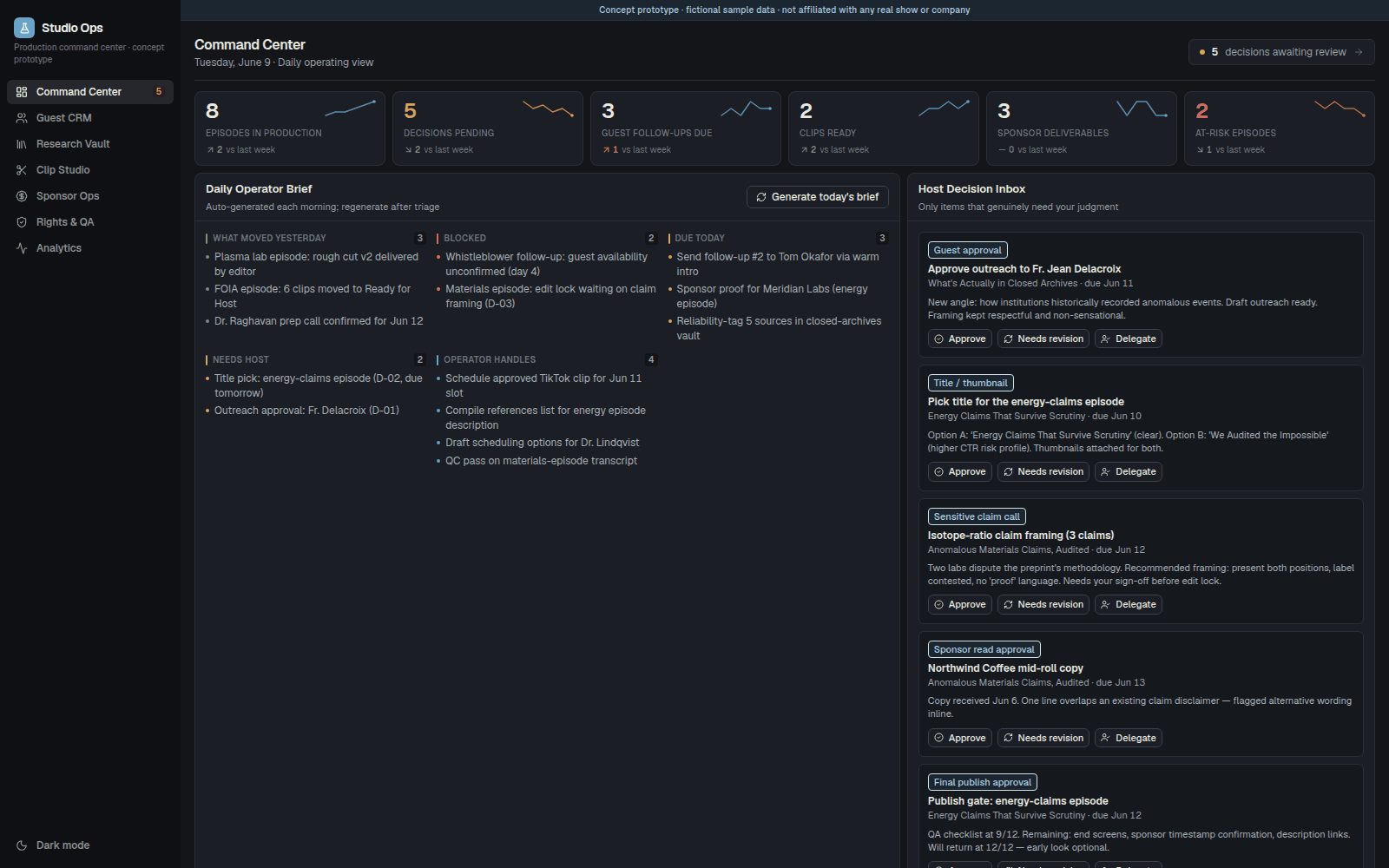Click check icon on Fr. Jean Delacroix Approve
Screen dimensions: 1389x868
click(938, 339)
